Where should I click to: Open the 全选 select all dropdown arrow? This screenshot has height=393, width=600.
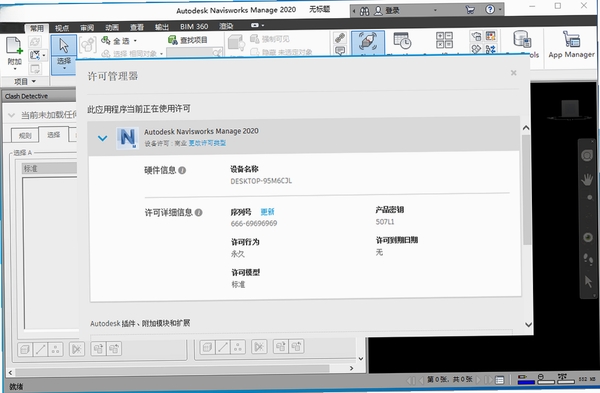135,41
